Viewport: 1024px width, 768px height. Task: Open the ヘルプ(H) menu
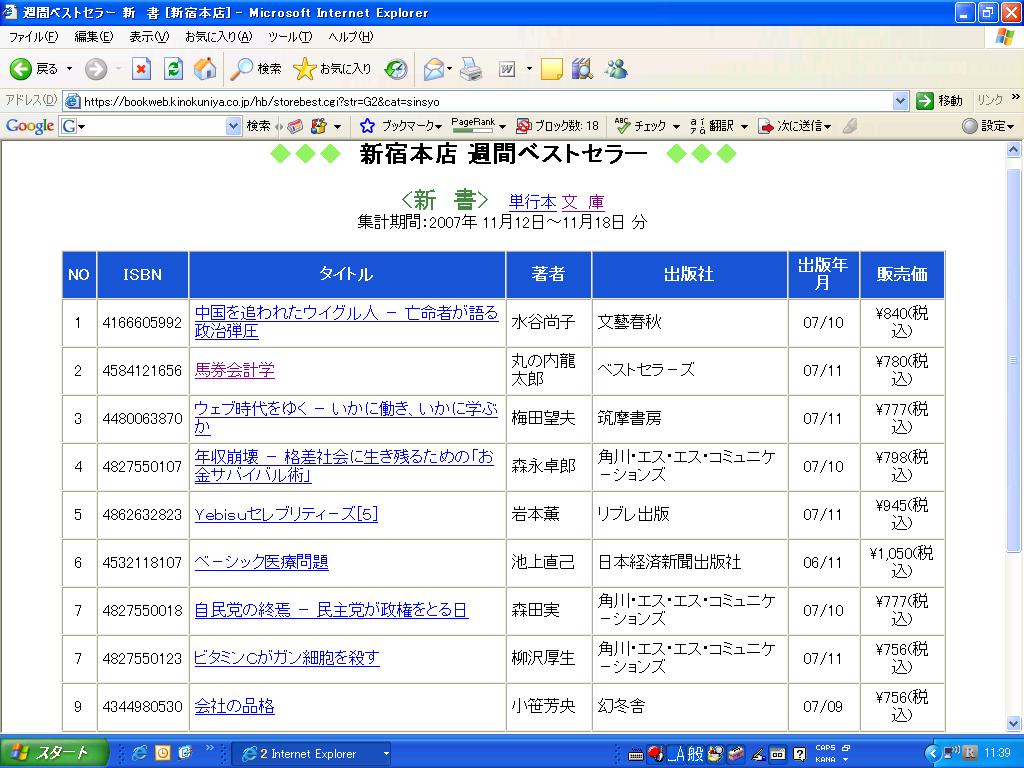[351, 37]
